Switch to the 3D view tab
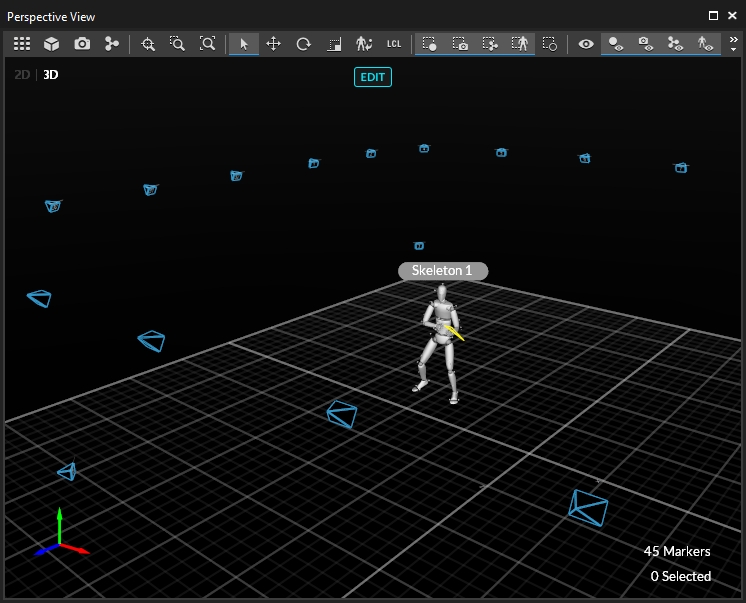Image resolution: width=746 pixels, height=603 pixels. tap(50, 74)
